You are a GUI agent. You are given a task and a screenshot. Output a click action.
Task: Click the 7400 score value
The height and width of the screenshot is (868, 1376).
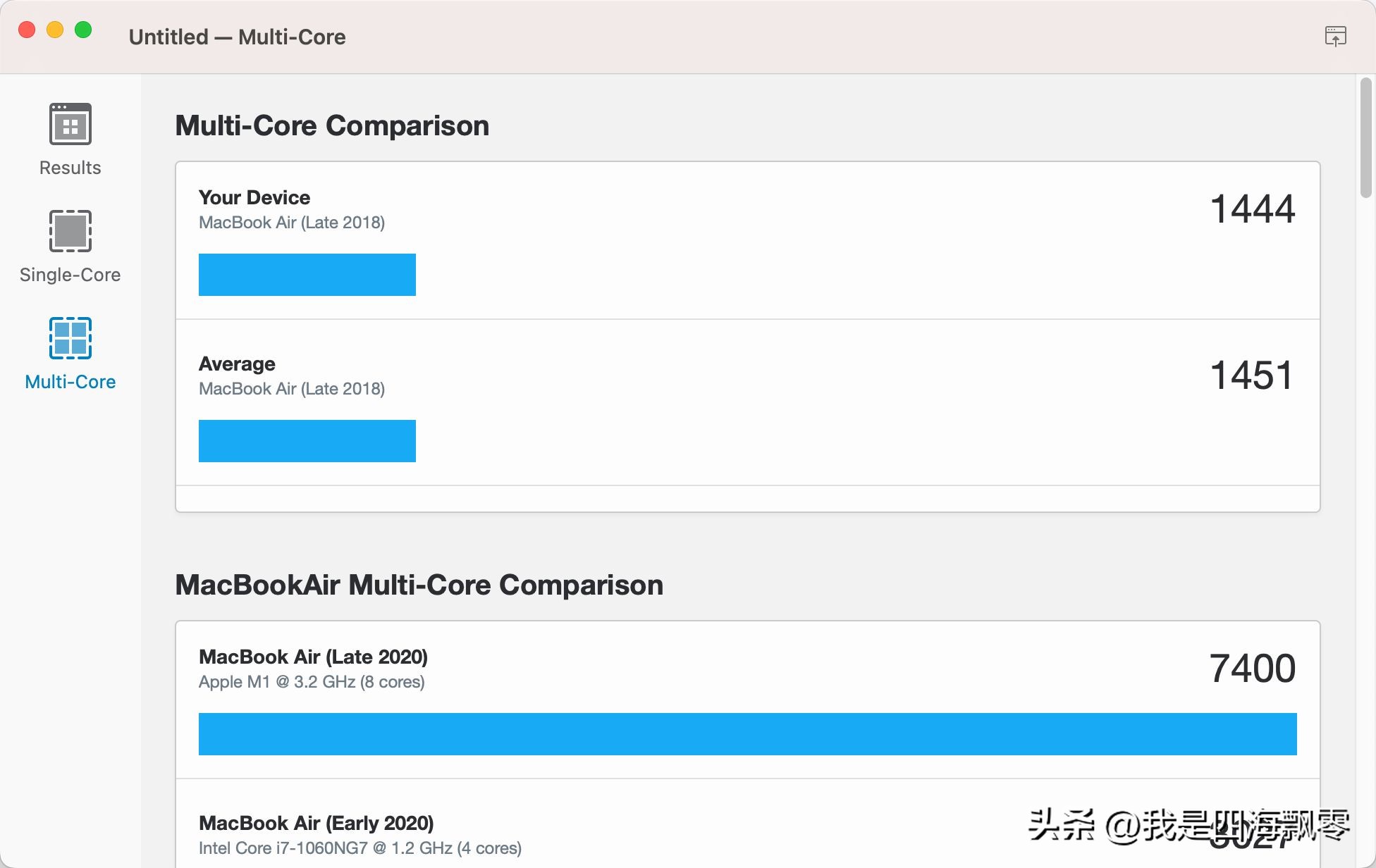pyautogui.click(x=1253, y=668)
